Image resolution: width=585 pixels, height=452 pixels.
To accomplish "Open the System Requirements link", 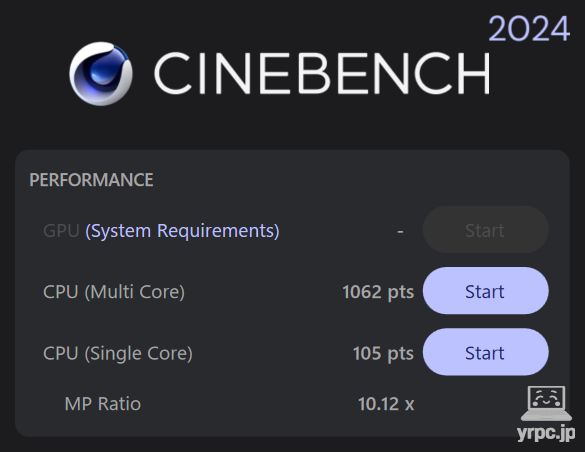I will click(x=182, y=231).
